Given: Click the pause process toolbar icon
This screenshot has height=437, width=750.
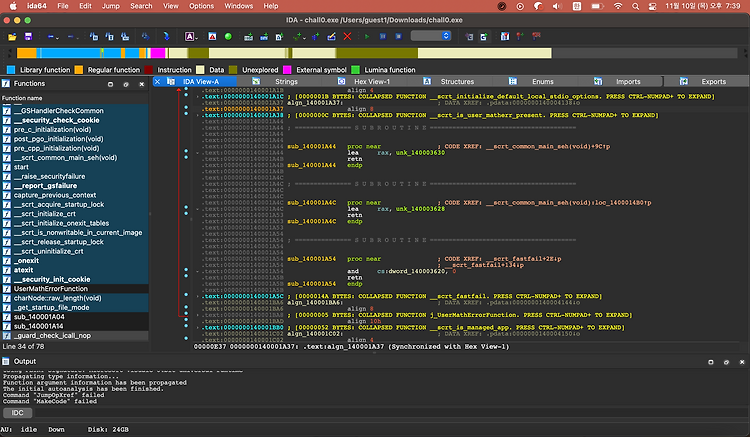Looking at the screenshot, I should tap(383, 36).
